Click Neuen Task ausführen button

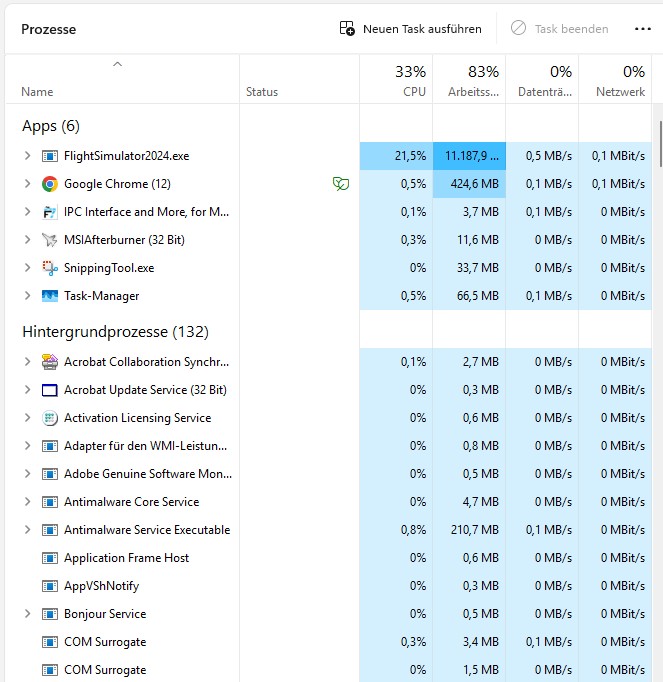411,29
